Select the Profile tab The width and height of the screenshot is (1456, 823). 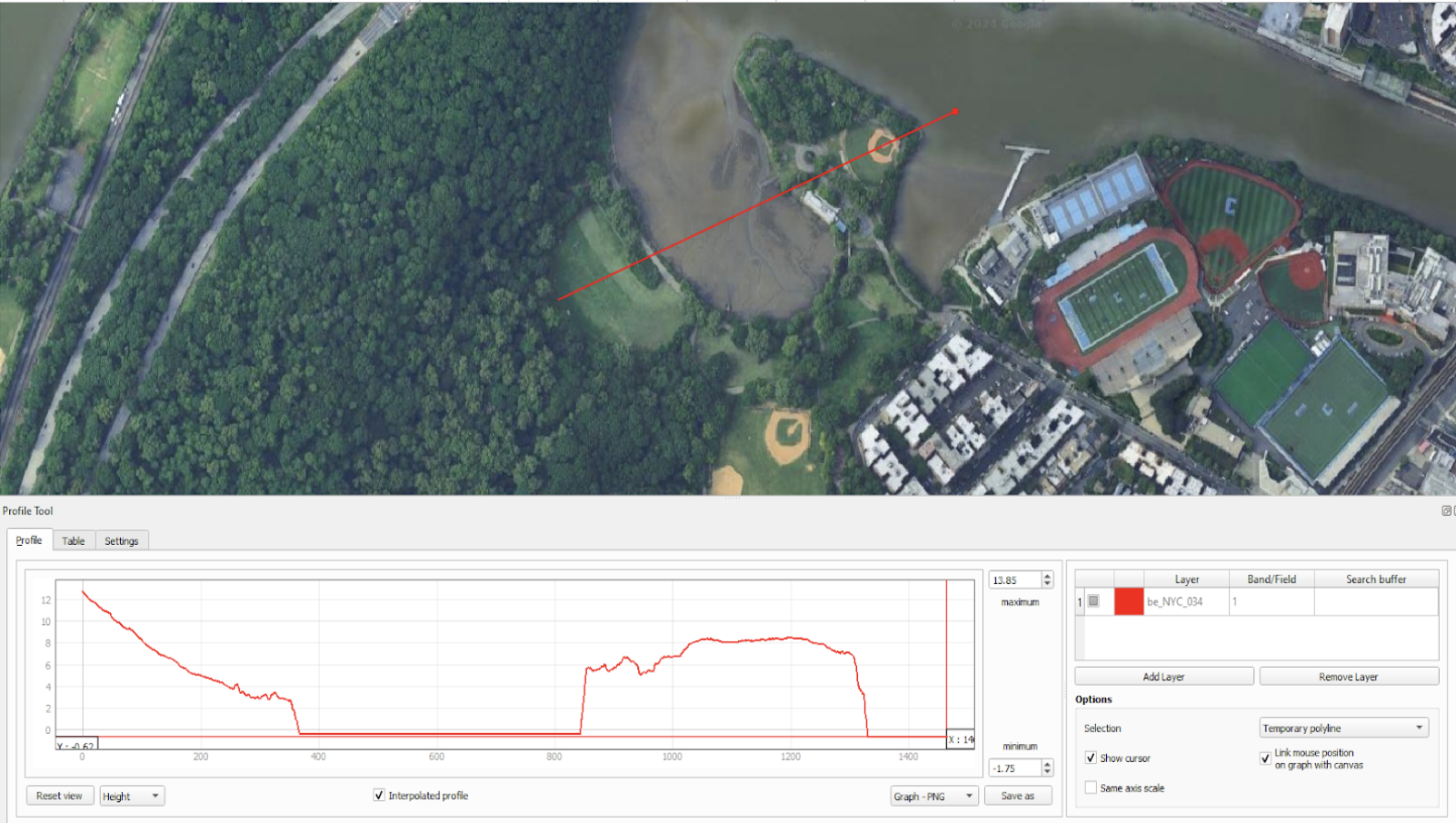click(x=29, y=540)
